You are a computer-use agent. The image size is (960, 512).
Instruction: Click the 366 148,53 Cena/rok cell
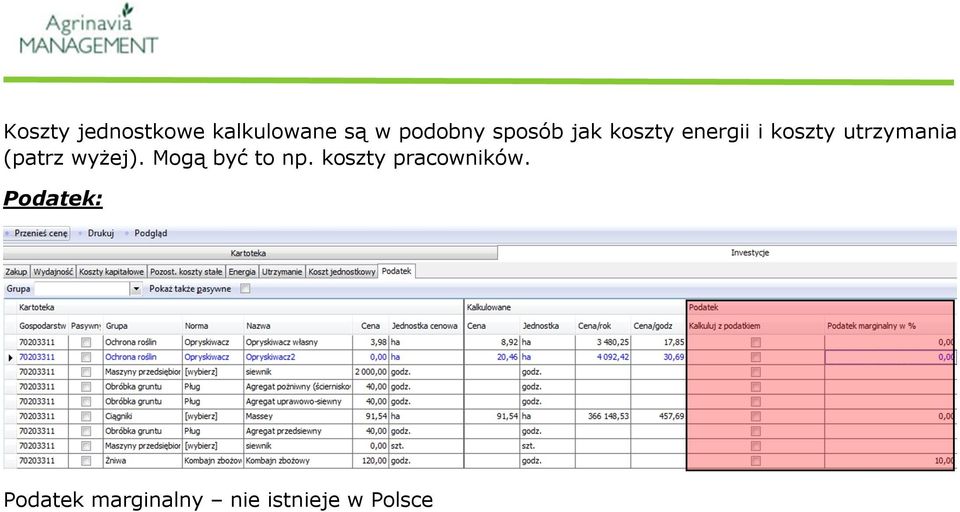click(x=603, y=416)
